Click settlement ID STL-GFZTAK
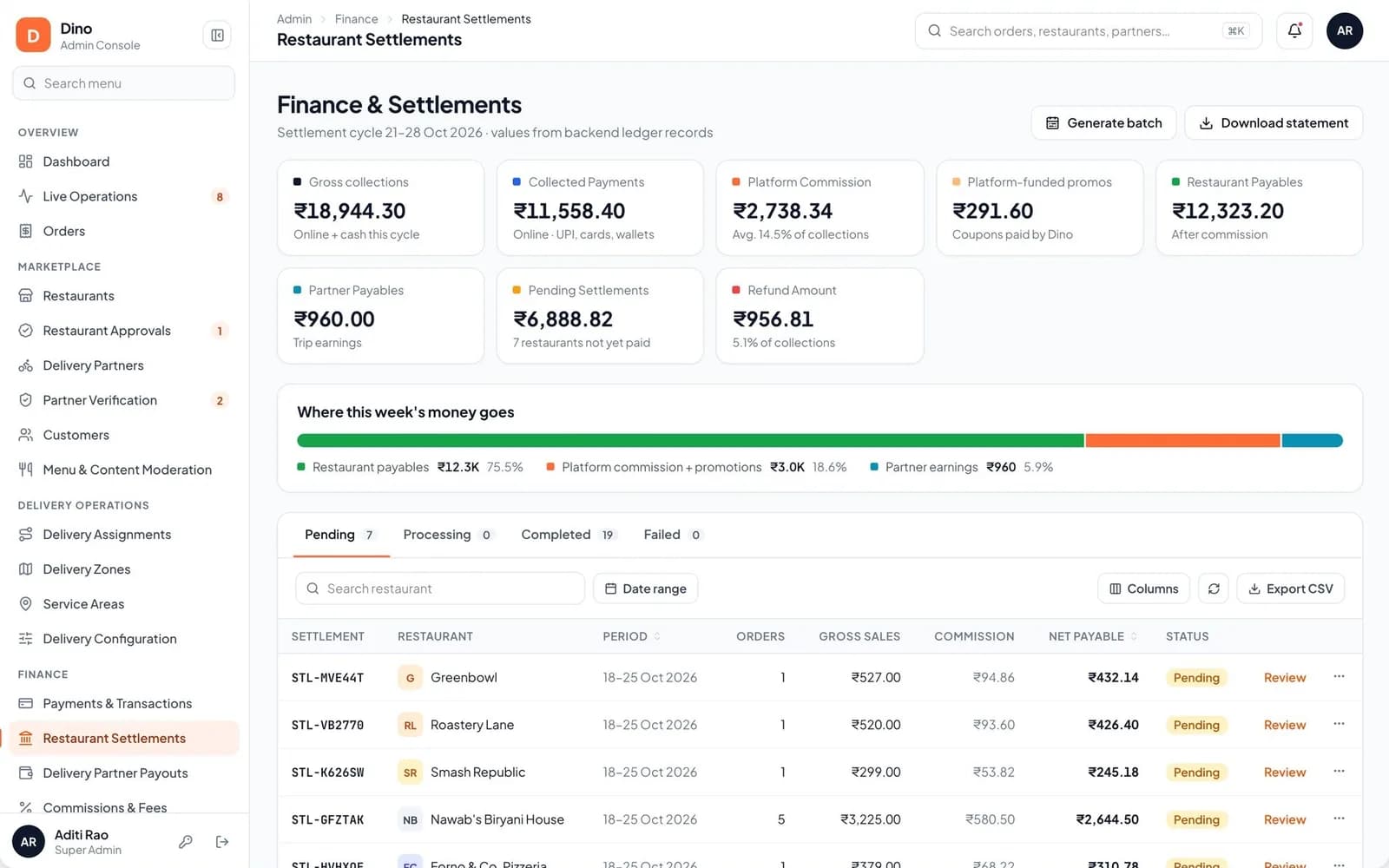 (x=327, y=820)
